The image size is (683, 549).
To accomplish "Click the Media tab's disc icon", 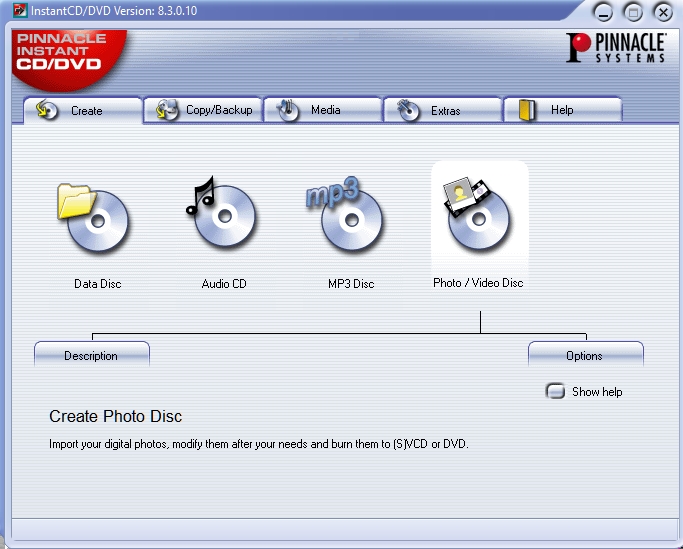I will click(288, 110).
